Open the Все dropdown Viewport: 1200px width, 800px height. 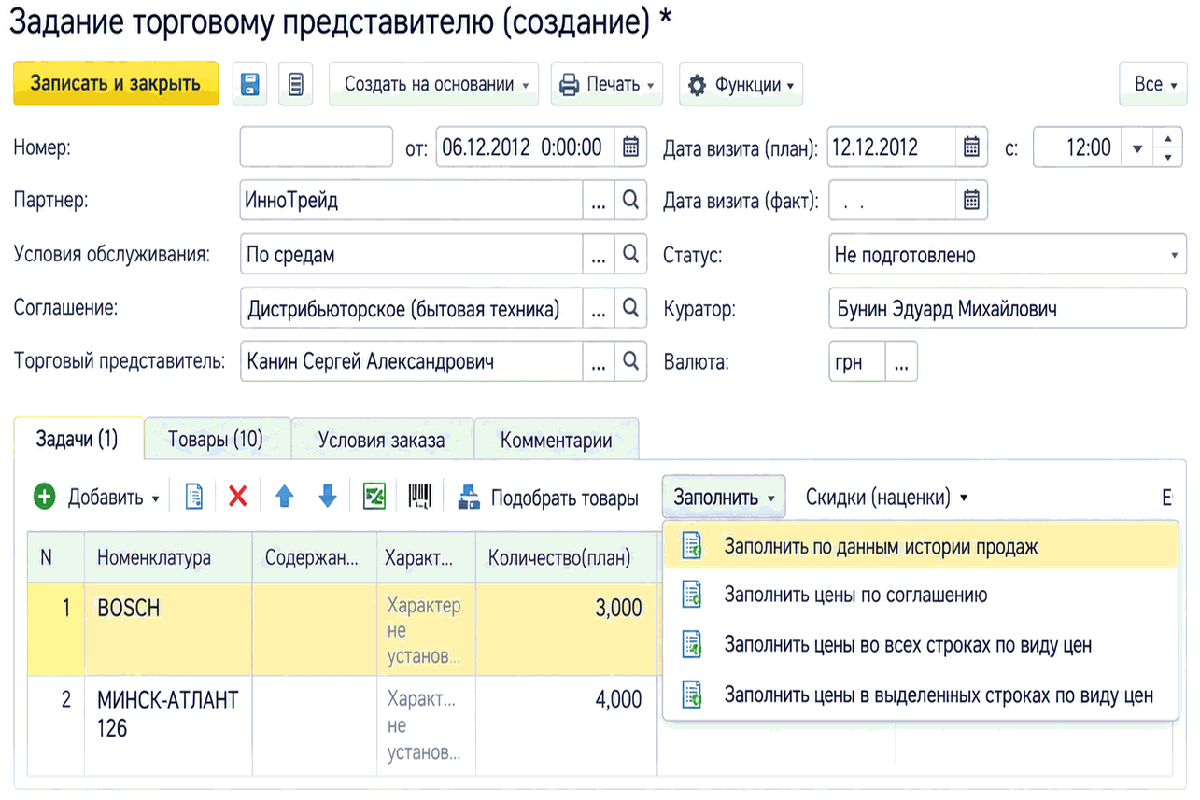tap(1154, 84)
